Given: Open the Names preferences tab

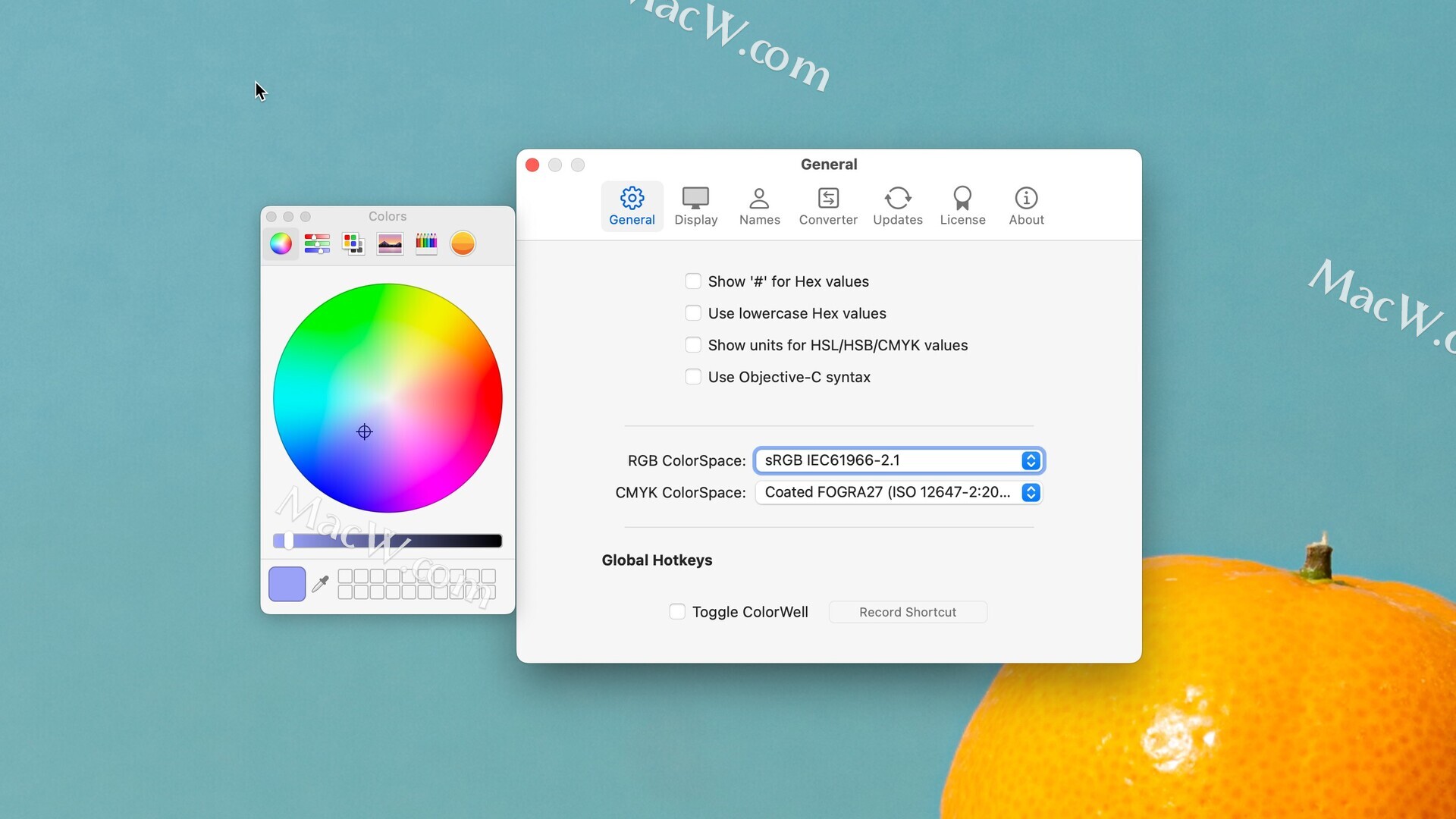Looking at the screenshot, I should pos(759,206).
